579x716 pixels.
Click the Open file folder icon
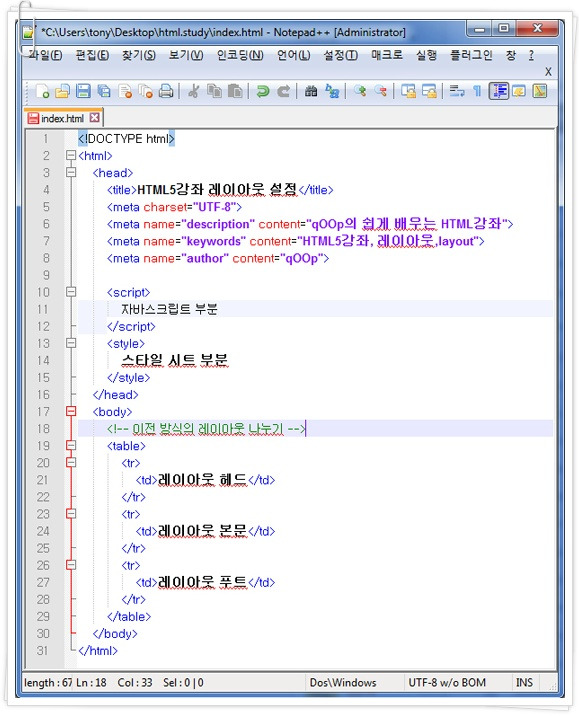point(63,91)
